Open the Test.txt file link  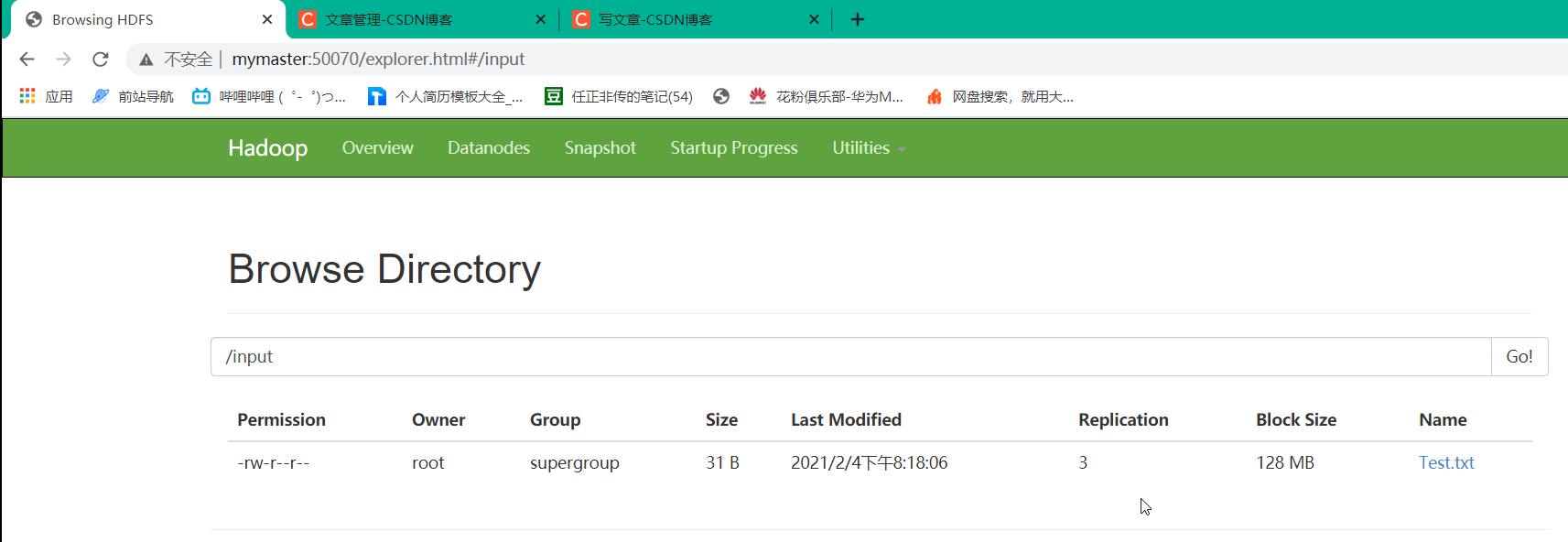[1446, 463]
